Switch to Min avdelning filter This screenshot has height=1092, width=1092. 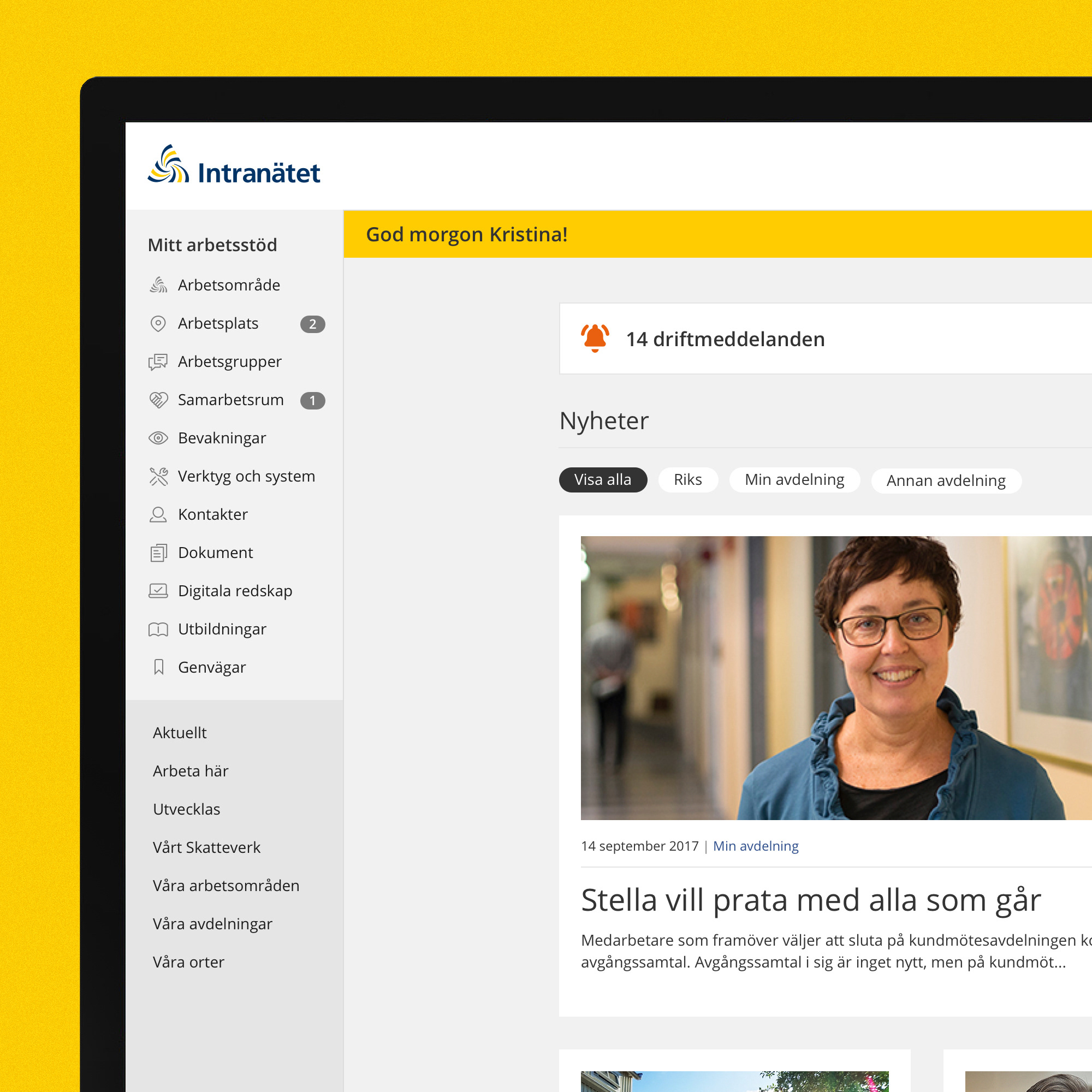[794, 480]
